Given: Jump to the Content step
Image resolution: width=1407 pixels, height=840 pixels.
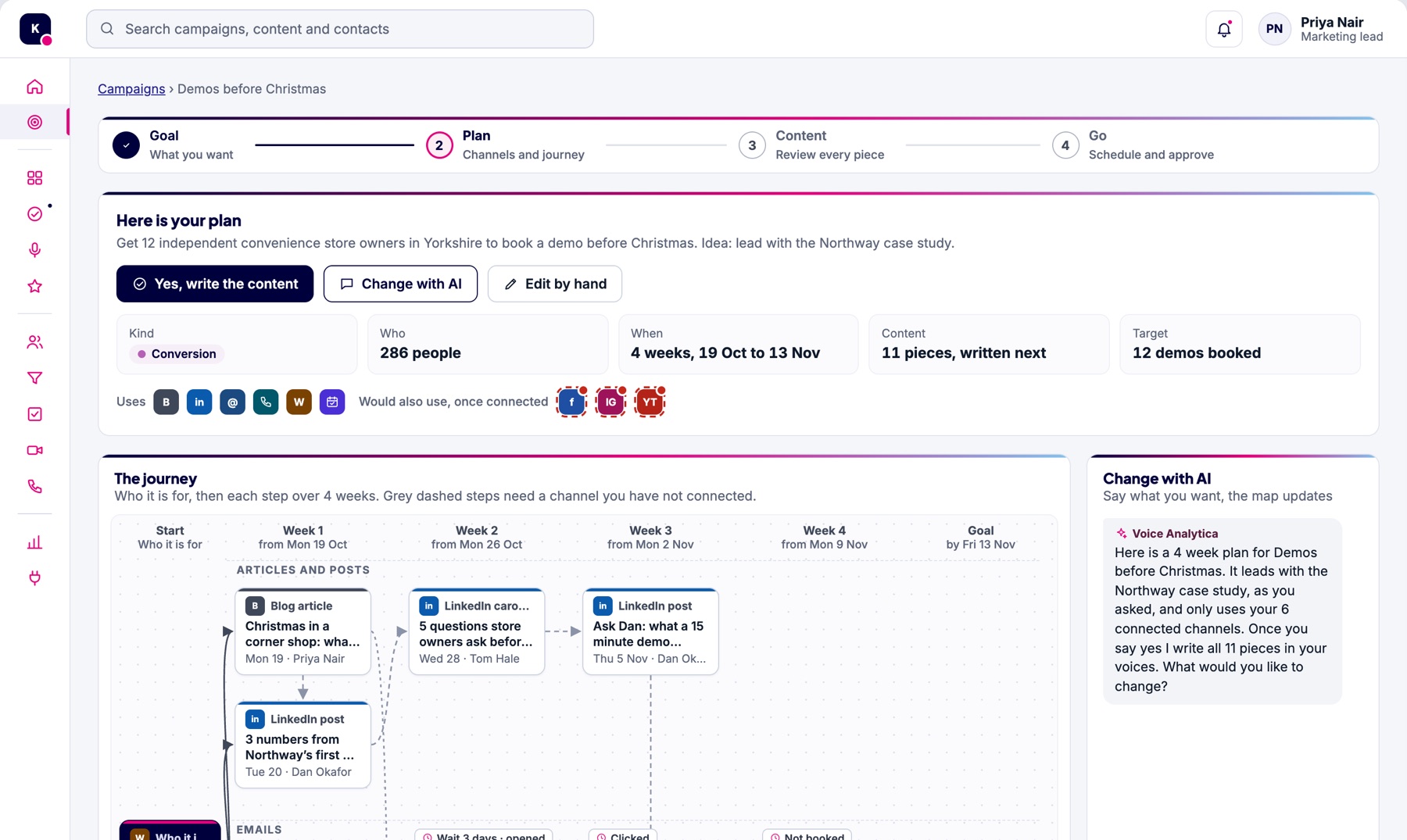Looking at the screenshot, I should [811, 145].
